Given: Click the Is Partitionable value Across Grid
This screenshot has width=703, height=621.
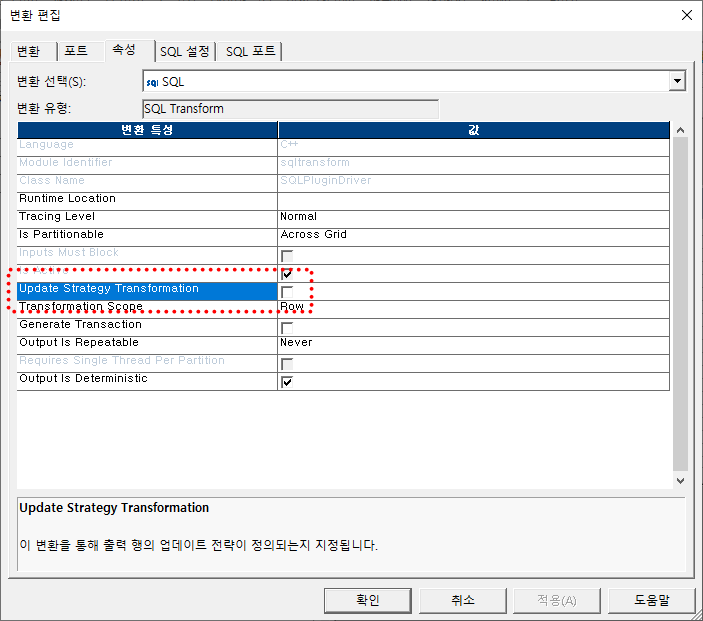Looking at the screenshot, I should [x=313, y=235].
